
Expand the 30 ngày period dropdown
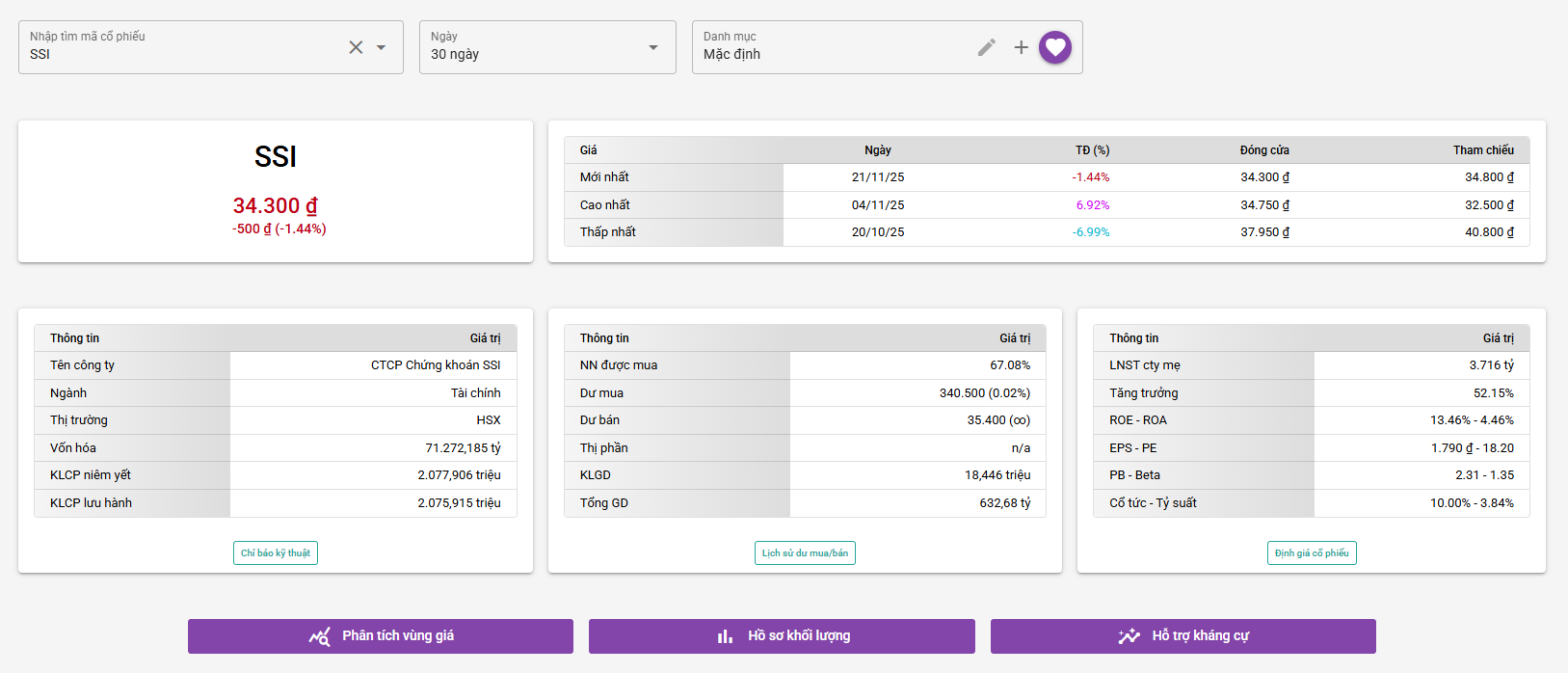(x=652, y=47)
